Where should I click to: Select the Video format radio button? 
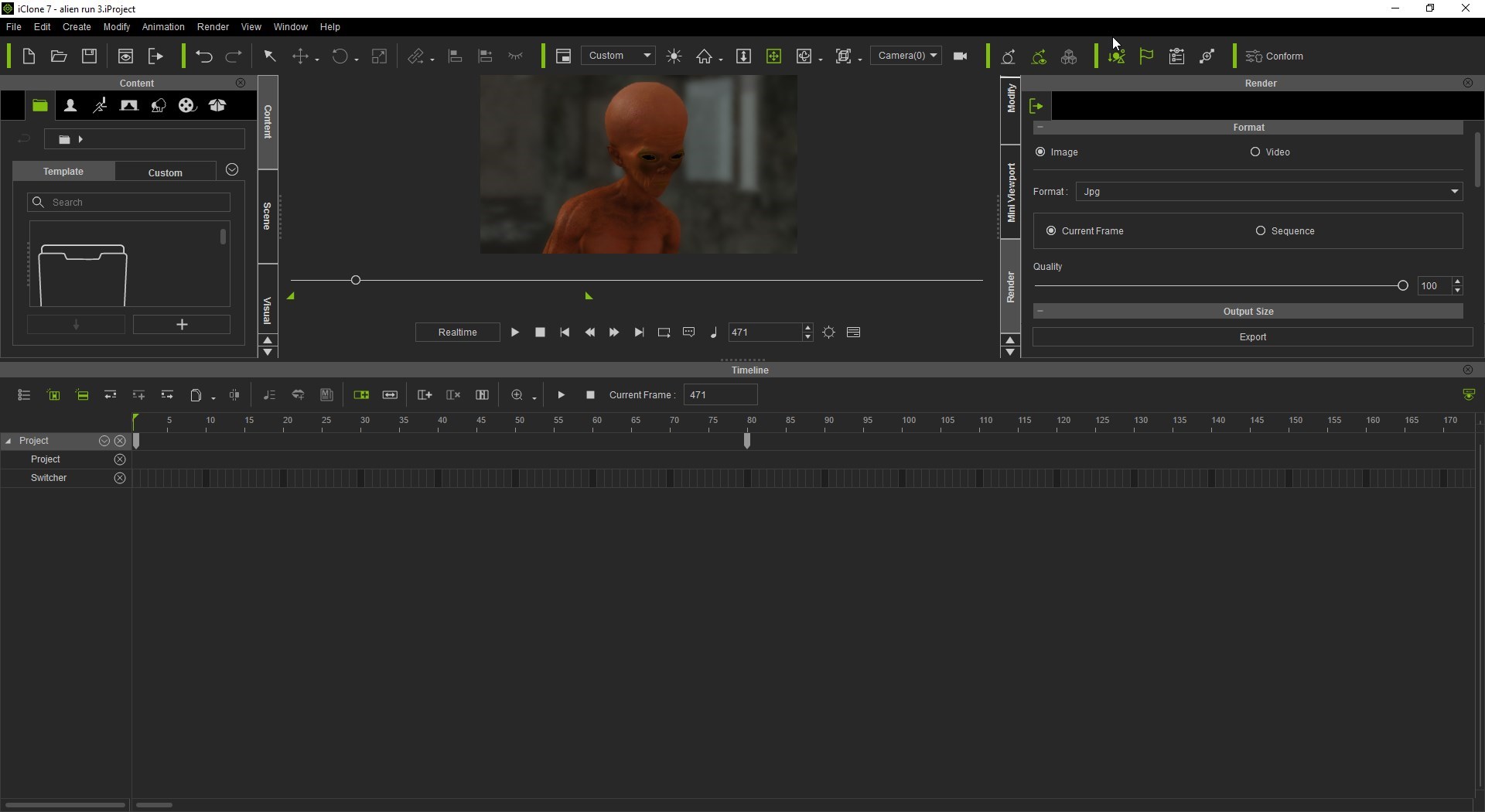(x=1255, y=152)
